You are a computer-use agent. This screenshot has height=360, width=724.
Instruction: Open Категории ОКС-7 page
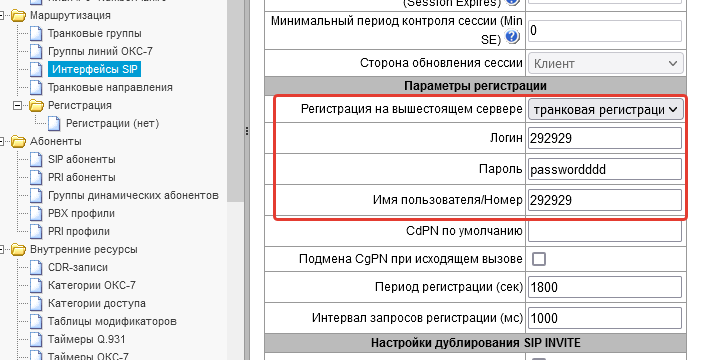tap(91, 285)
